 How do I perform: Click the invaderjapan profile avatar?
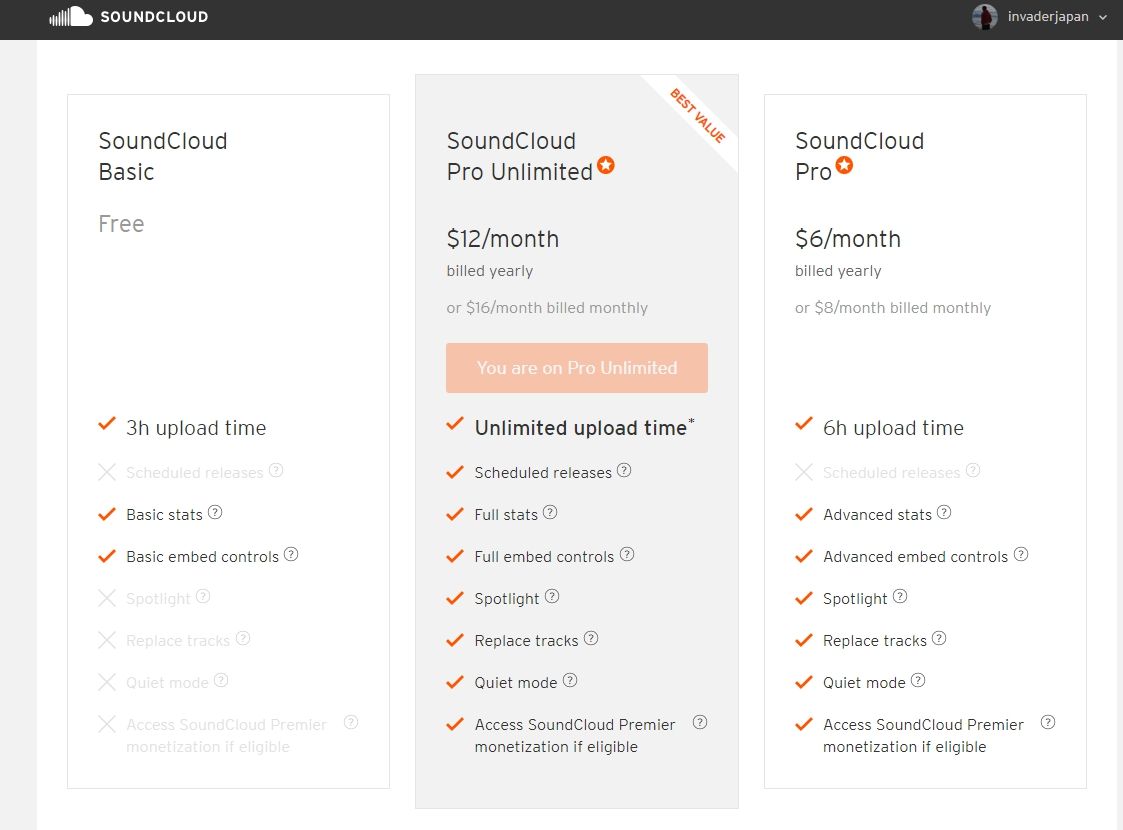pyautogui.click(x=985, y=16)
